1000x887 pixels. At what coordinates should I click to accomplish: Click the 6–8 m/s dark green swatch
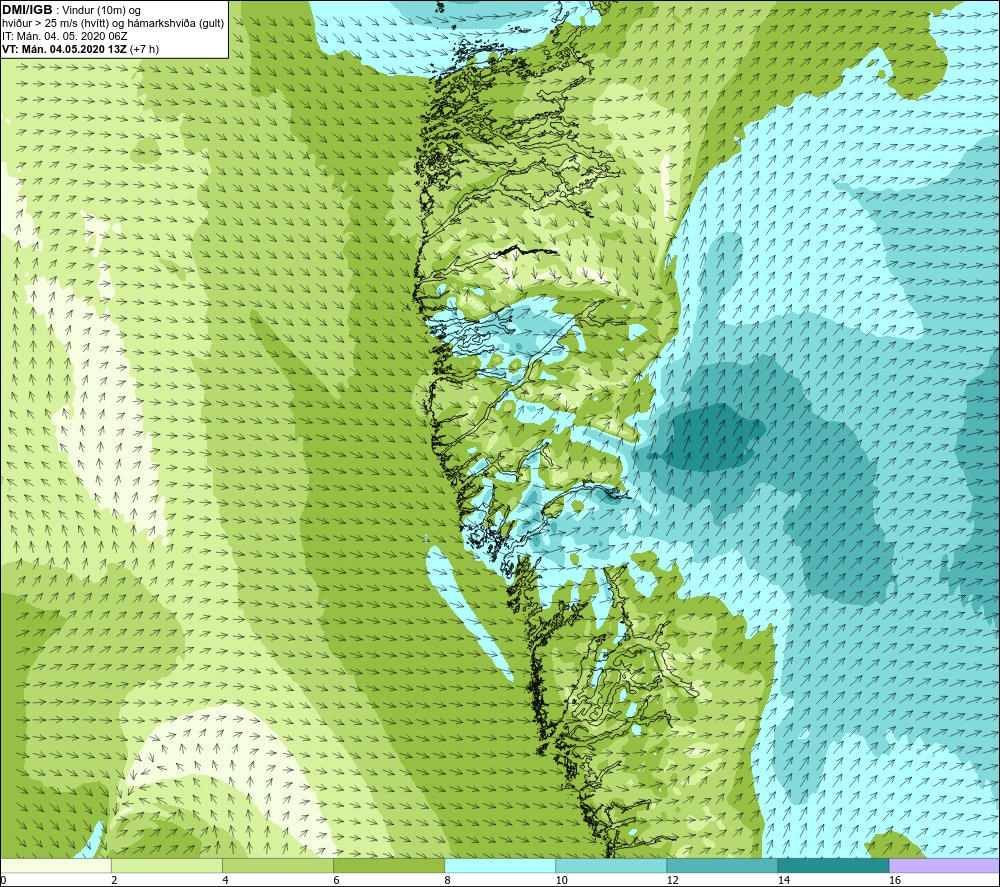click(x=388, y=865)
